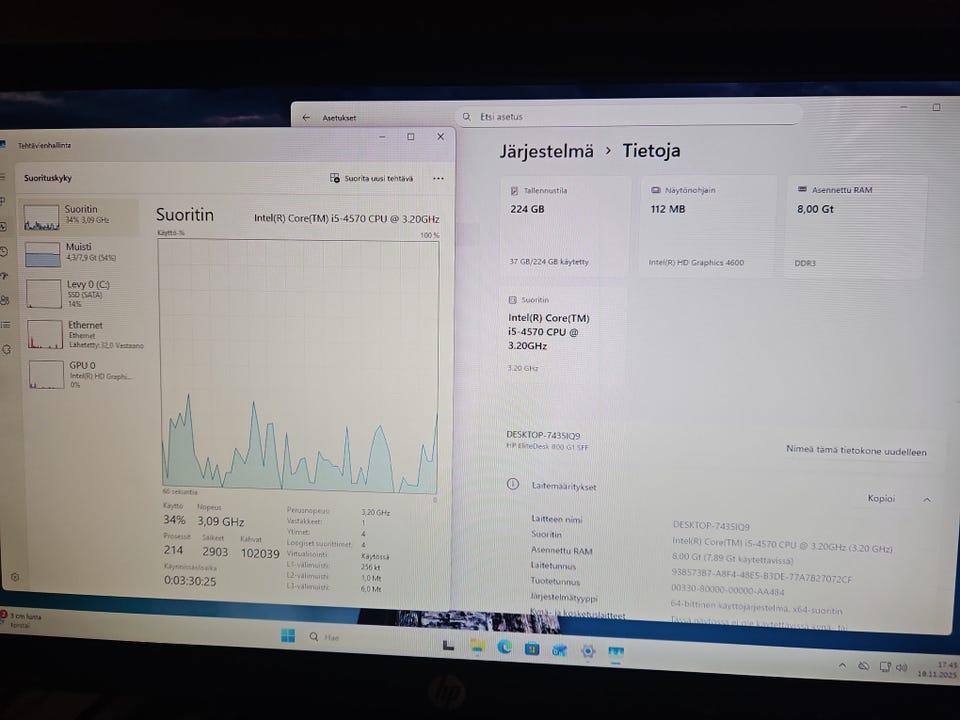Click the uptime value '0:03:30:25'
960x720 pixels.
point(190,580)
